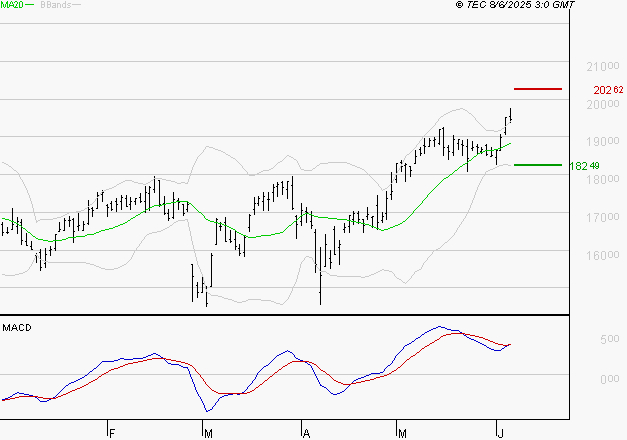Image resolution: width=627 pixels, height=440 pixels.
Task: Click the A month marker on axis
Action: pyautogui.click(x=306, y=434)
